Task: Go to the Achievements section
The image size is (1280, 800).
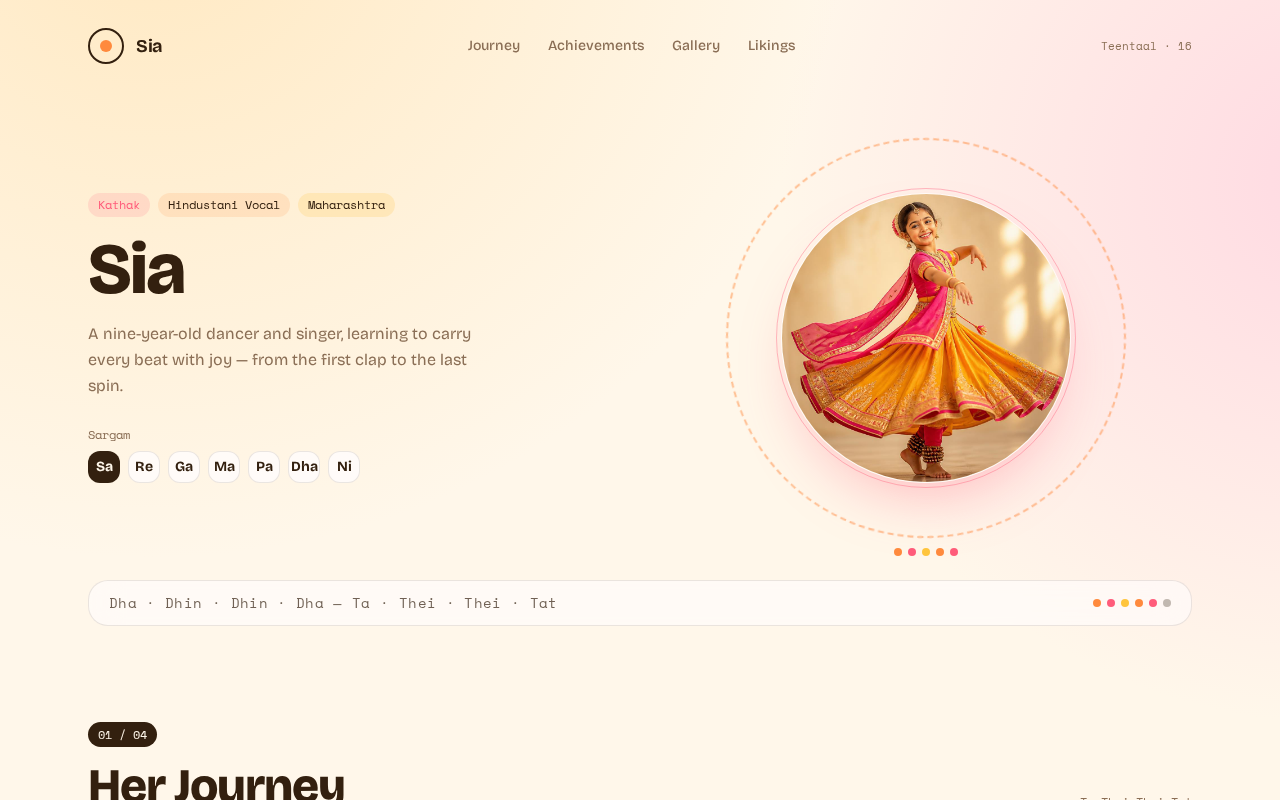Action: 596,45
